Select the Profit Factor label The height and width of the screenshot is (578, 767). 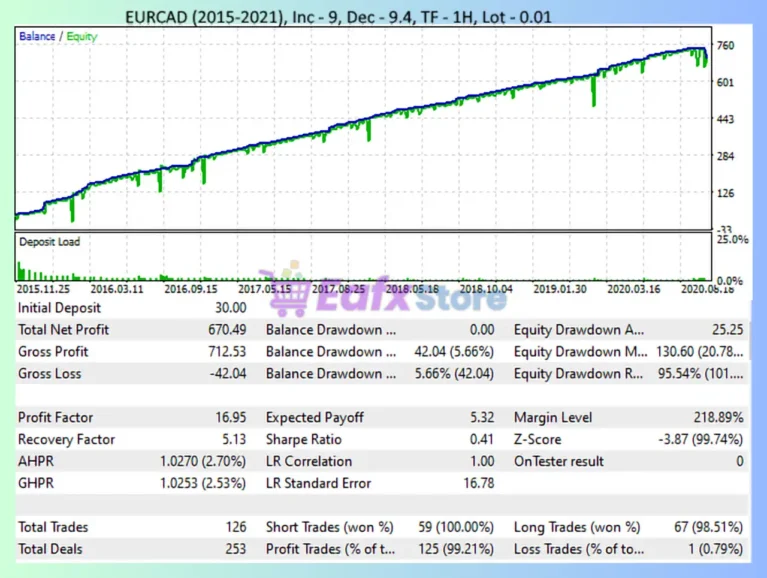[55, 418]
